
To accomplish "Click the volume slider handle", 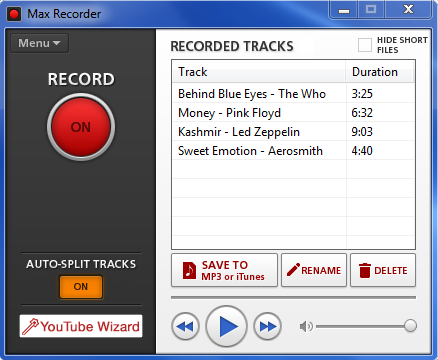I will click(x=410, y=326).
